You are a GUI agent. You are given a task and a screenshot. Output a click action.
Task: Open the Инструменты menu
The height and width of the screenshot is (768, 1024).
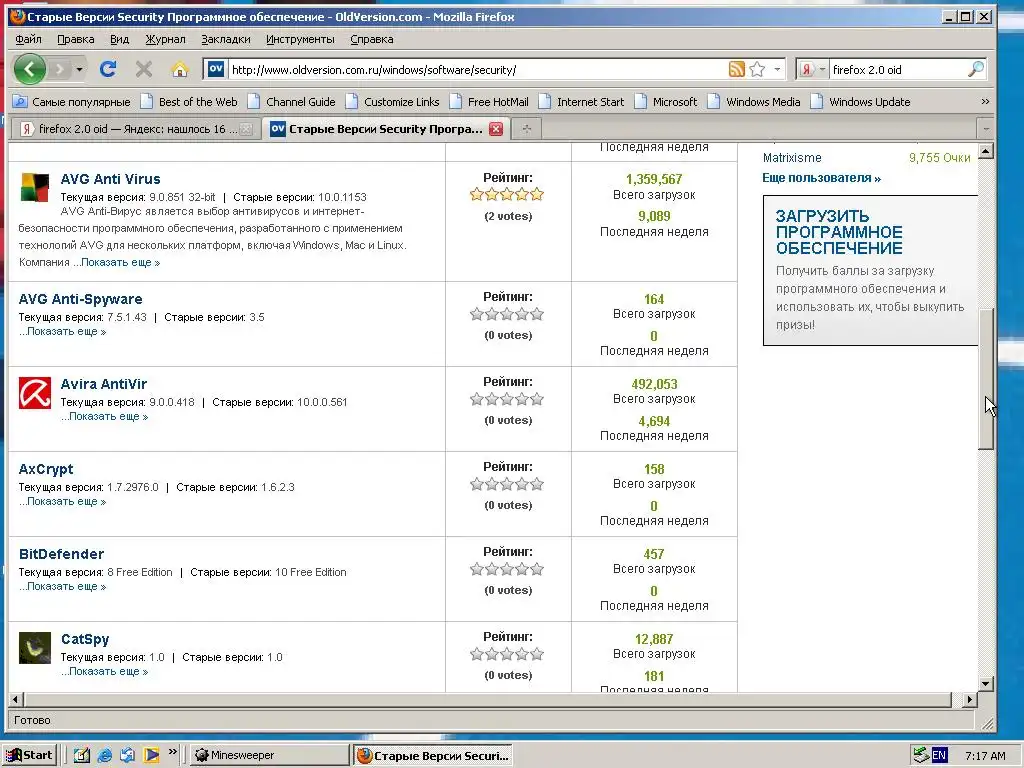(300, 39)
